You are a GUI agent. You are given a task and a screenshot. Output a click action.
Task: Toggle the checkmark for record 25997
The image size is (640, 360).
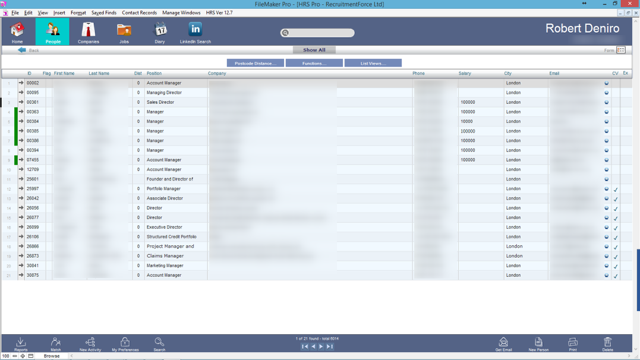pyautogui.click(x=616, y=189)
